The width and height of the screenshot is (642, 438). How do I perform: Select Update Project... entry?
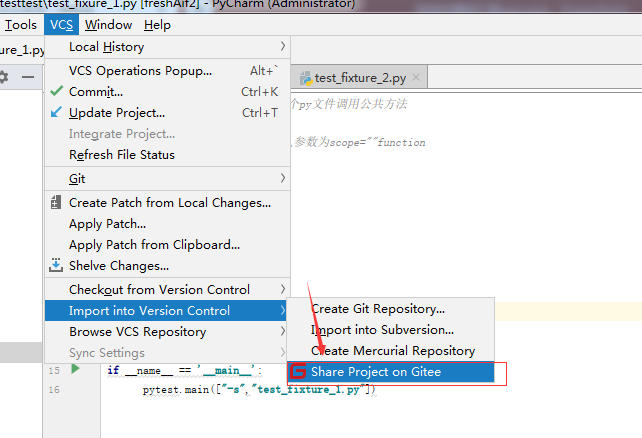(x=167, y=113)
